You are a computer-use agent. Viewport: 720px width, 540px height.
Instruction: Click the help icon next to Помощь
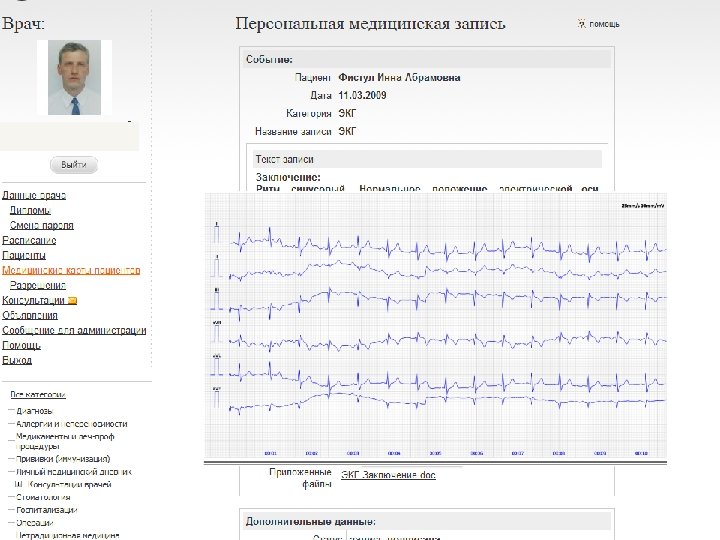pos(581,23)
